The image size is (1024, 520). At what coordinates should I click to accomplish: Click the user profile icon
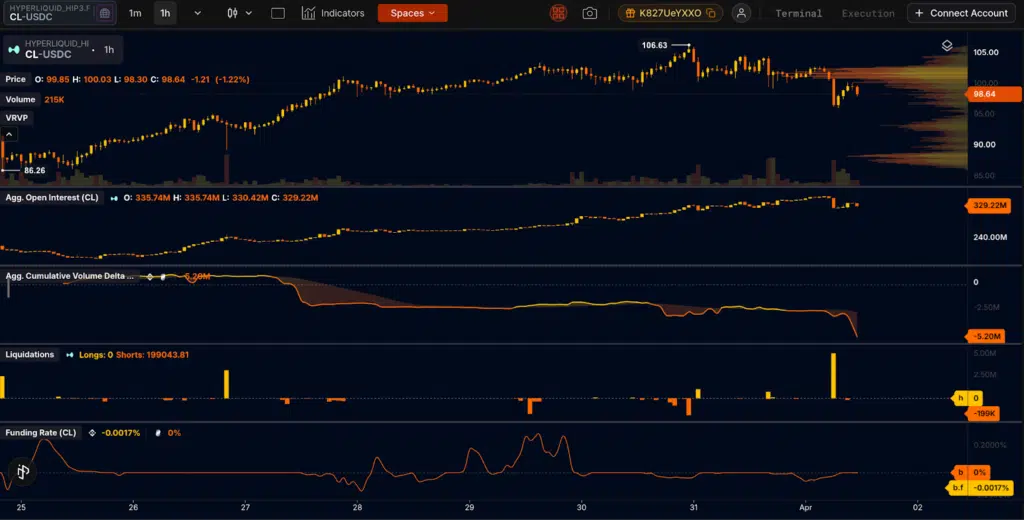pyautogui.click(x=741, y=13)
